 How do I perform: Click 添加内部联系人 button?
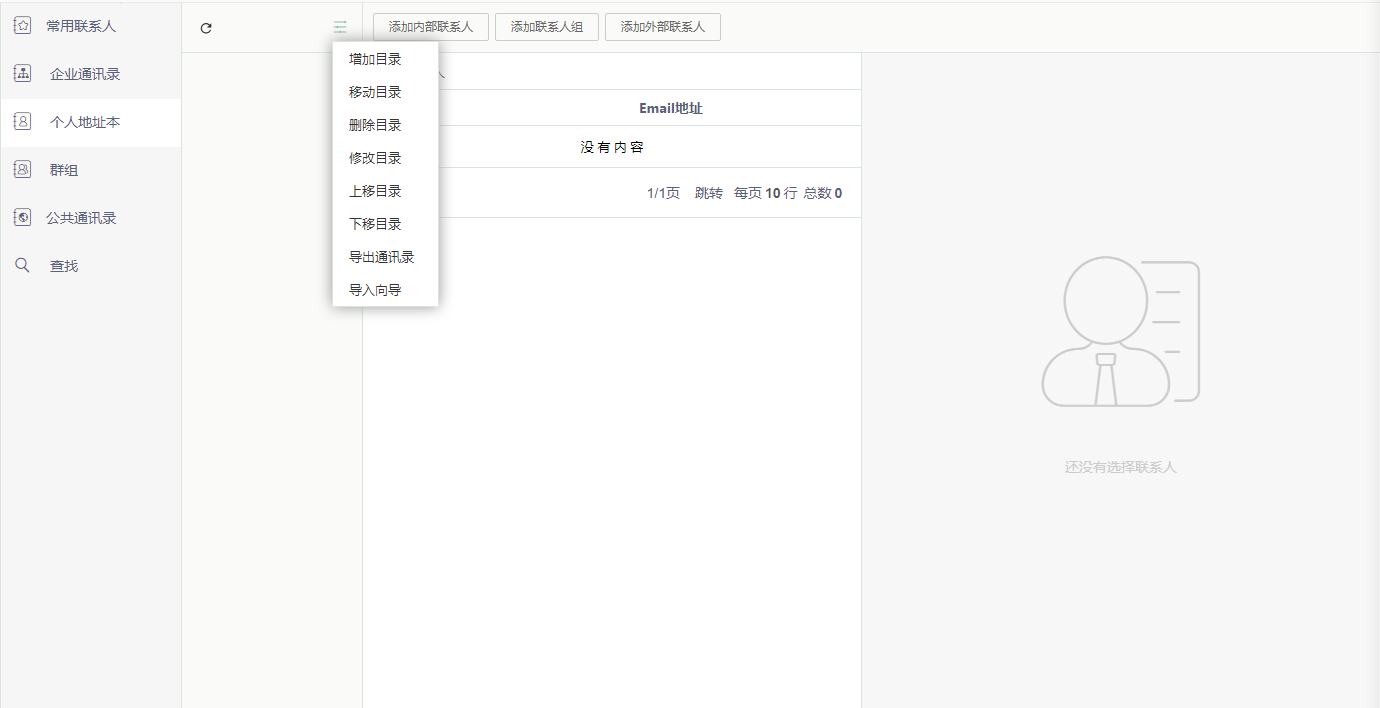431,27
